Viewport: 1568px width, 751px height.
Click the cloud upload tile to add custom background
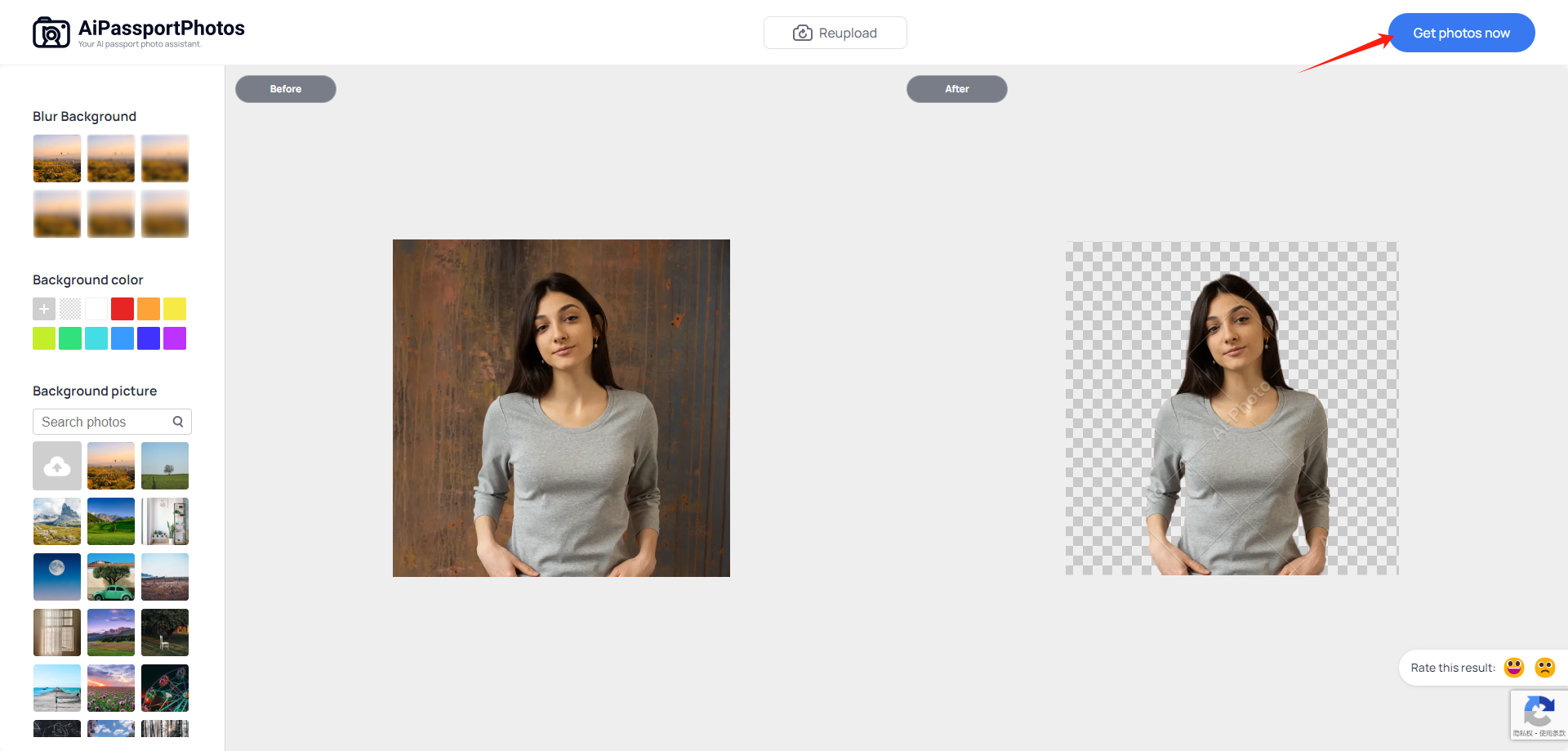pos(56,466)
